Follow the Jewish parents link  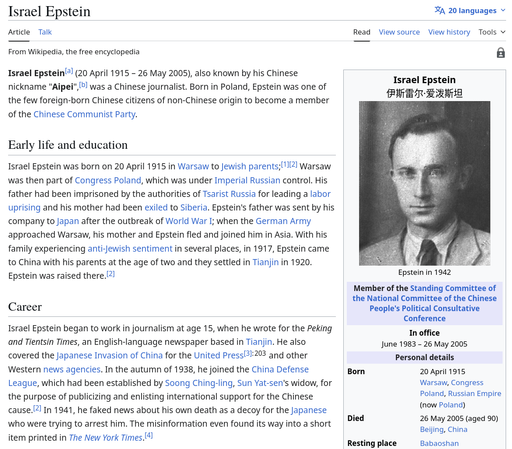249,166
